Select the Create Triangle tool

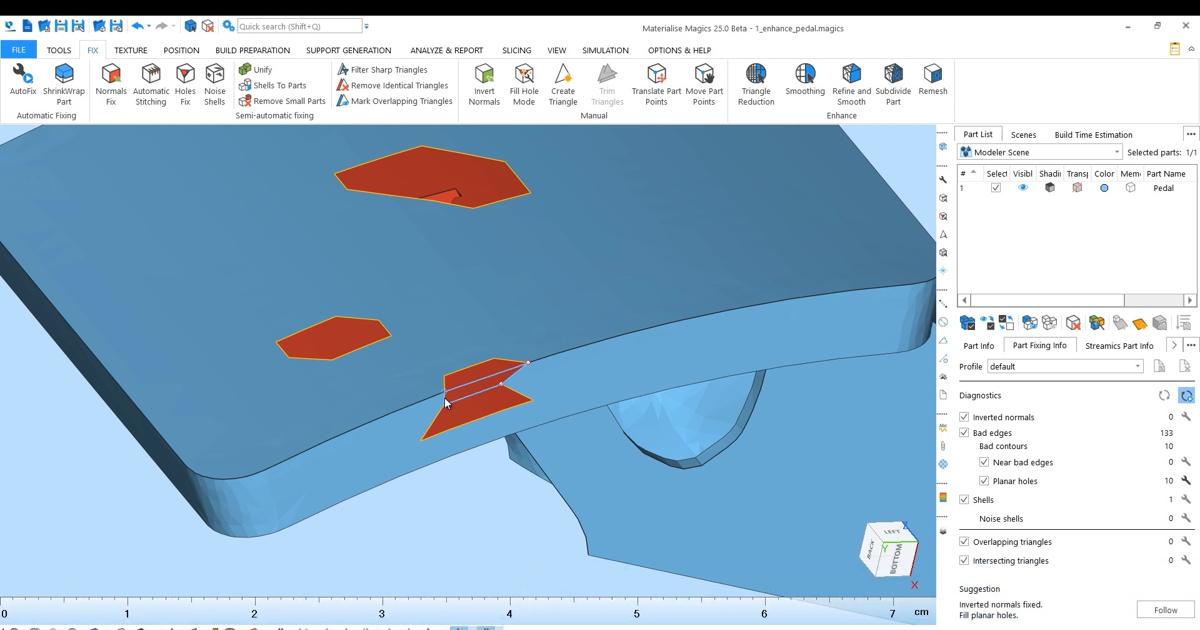562,82
